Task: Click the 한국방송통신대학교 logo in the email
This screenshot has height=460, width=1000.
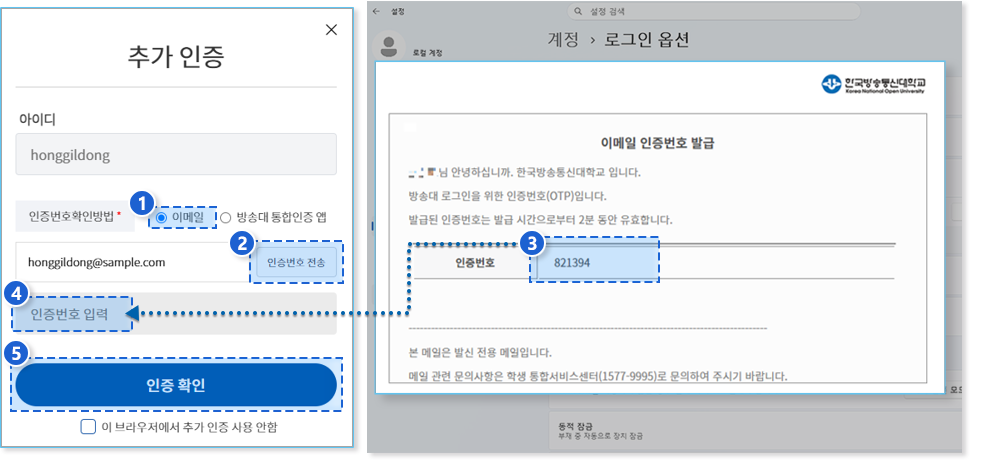Action: pos(873,84)
